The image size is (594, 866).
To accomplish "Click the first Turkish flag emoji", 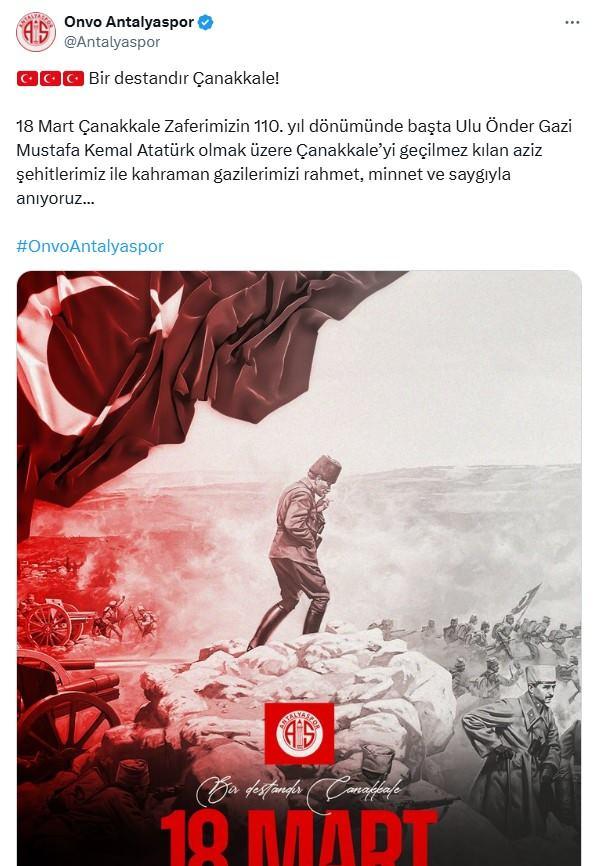I will pos(27,78).
